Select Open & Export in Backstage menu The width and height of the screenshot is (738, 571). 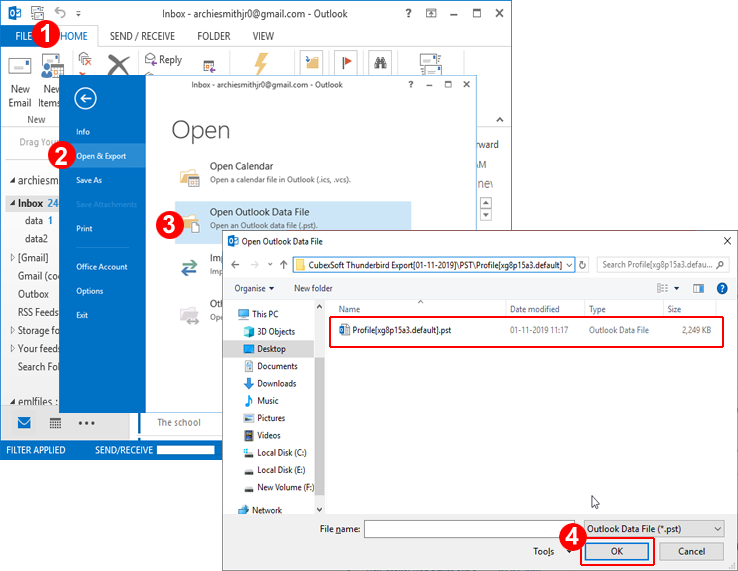[x=101, y=156]
